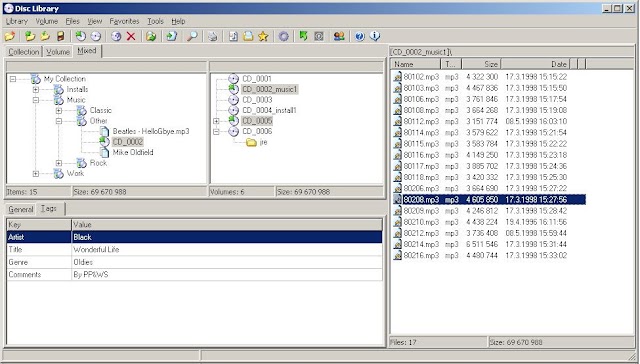Click the open folder toolbar icon
Viewport: 640px width, 364px height.
point(10,36)
